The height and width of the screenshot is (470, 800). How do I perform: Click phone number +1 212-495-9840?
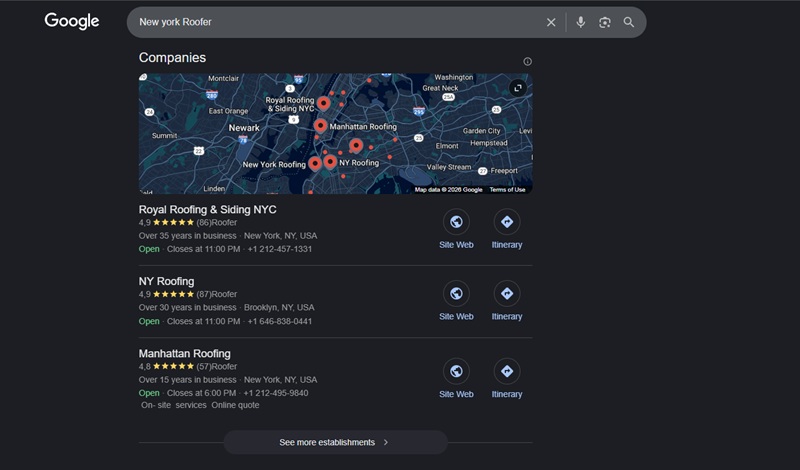click(x=276, y=393)
